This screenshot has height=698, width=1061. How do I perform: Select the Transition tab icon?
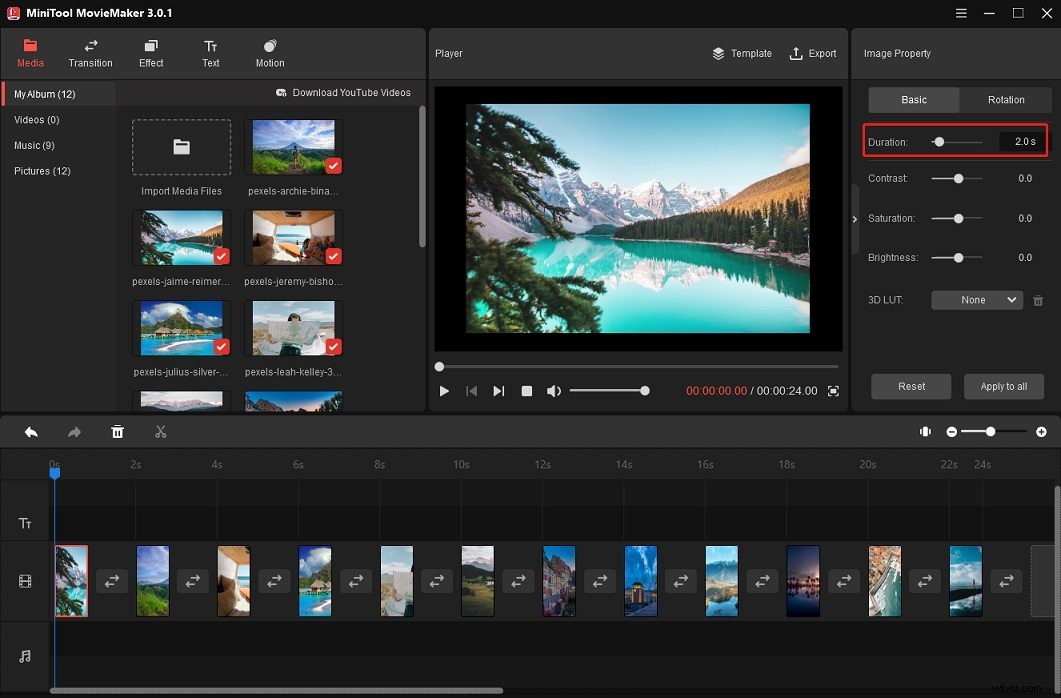(x=90, y=47)
